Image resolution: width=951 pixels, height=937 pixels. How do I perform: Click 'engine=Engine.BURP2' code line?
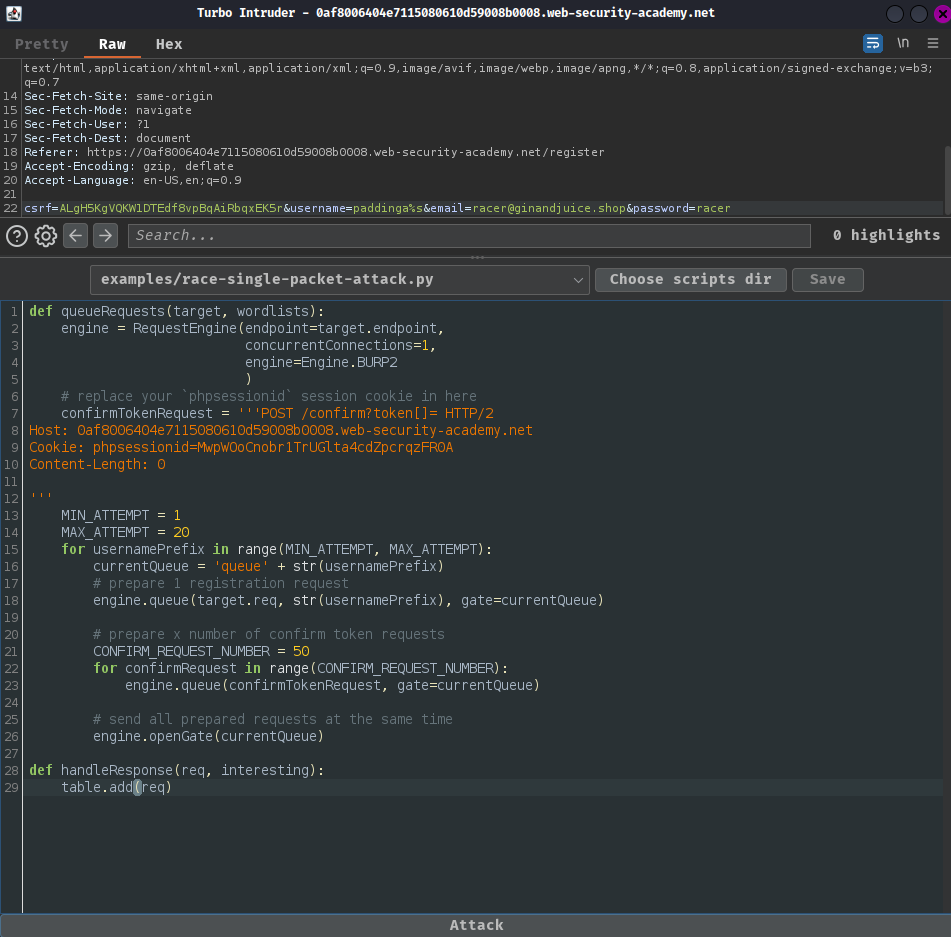pyautogui.click(x=321, y=362)
